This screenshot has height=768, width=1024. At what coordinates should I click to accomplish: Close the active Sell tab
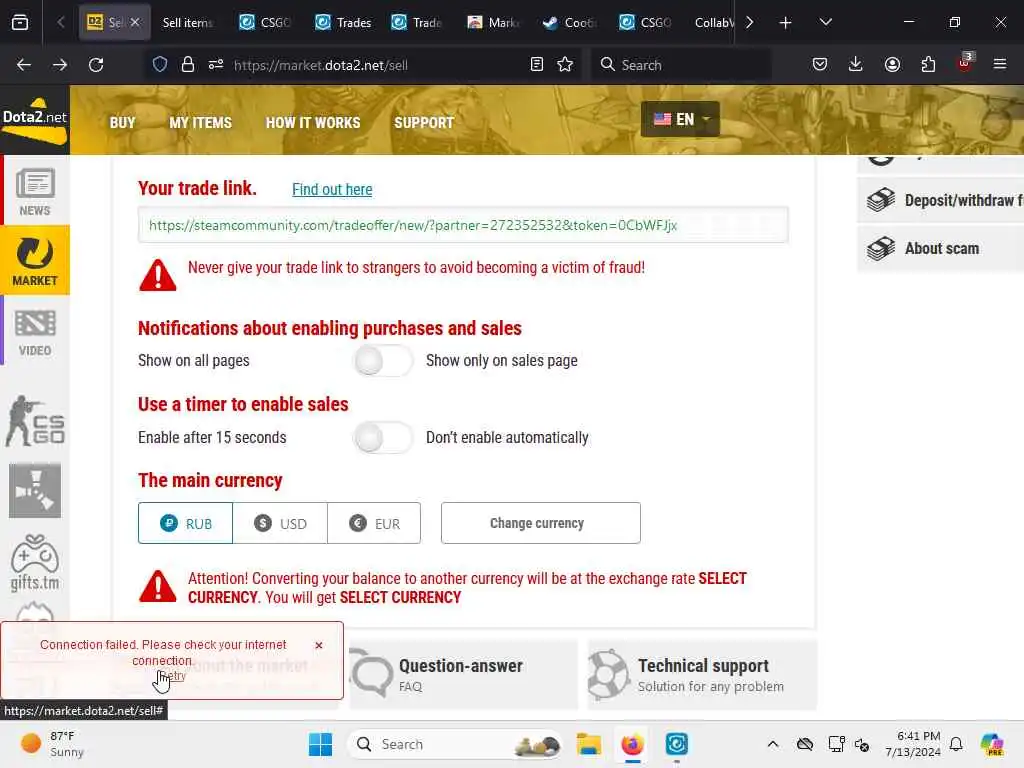tap(135, 22)
